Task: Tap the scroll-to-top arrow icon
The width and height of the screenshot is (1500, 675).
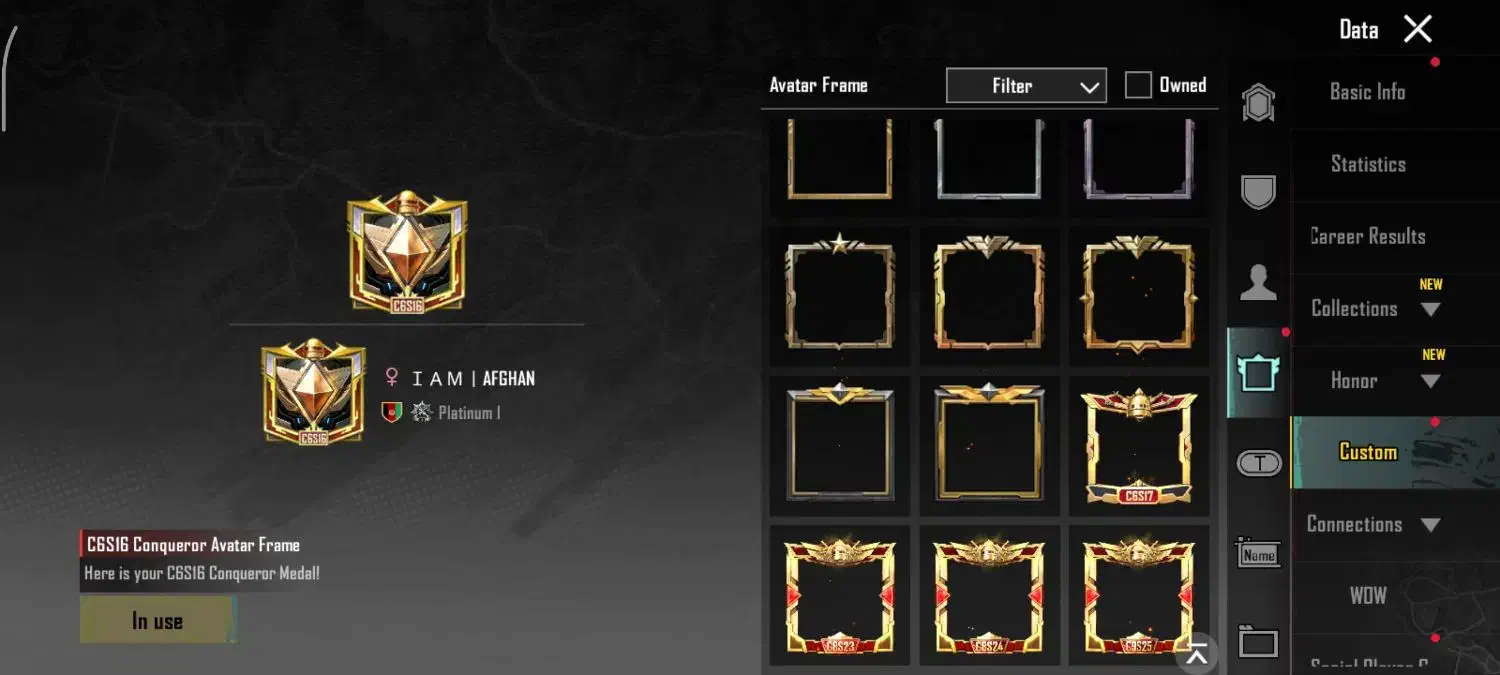Action: click(x=1197, y=654)
